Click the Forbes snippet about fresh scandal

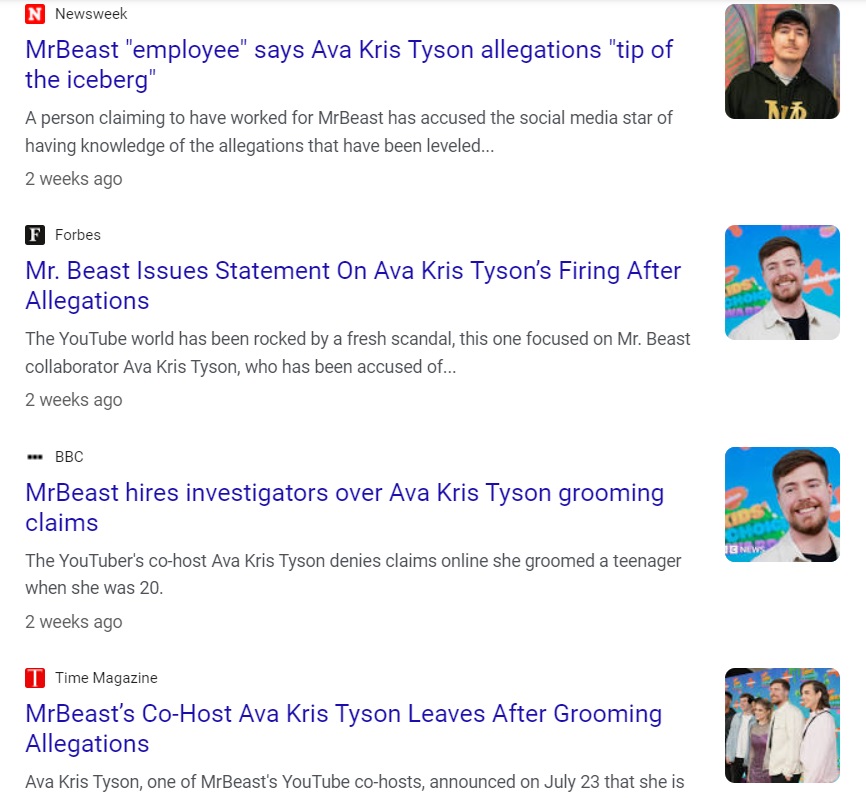(x=358, y=352)
